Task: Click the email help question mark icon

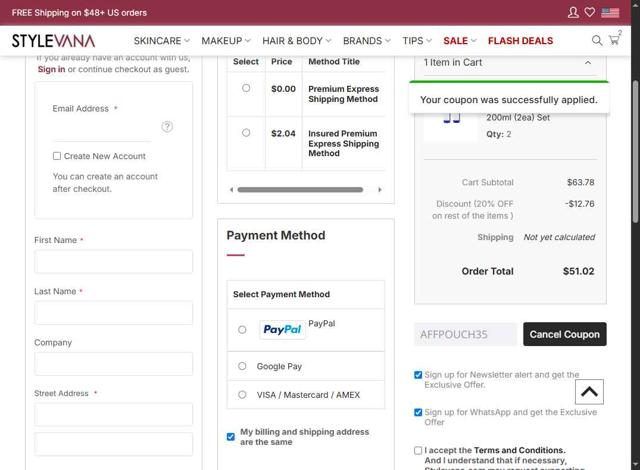Action: click(x=167, y=126)
